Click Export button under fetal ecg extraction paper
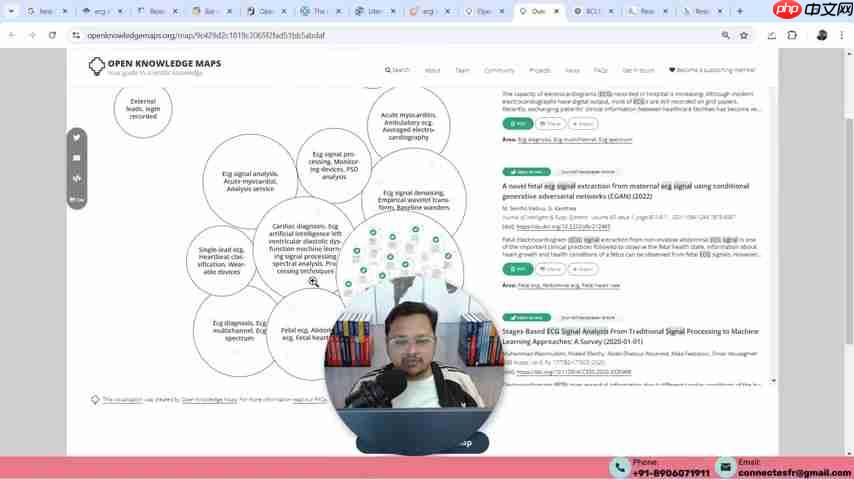The width and height of the screenshot is (854, 480). point(582,269)
